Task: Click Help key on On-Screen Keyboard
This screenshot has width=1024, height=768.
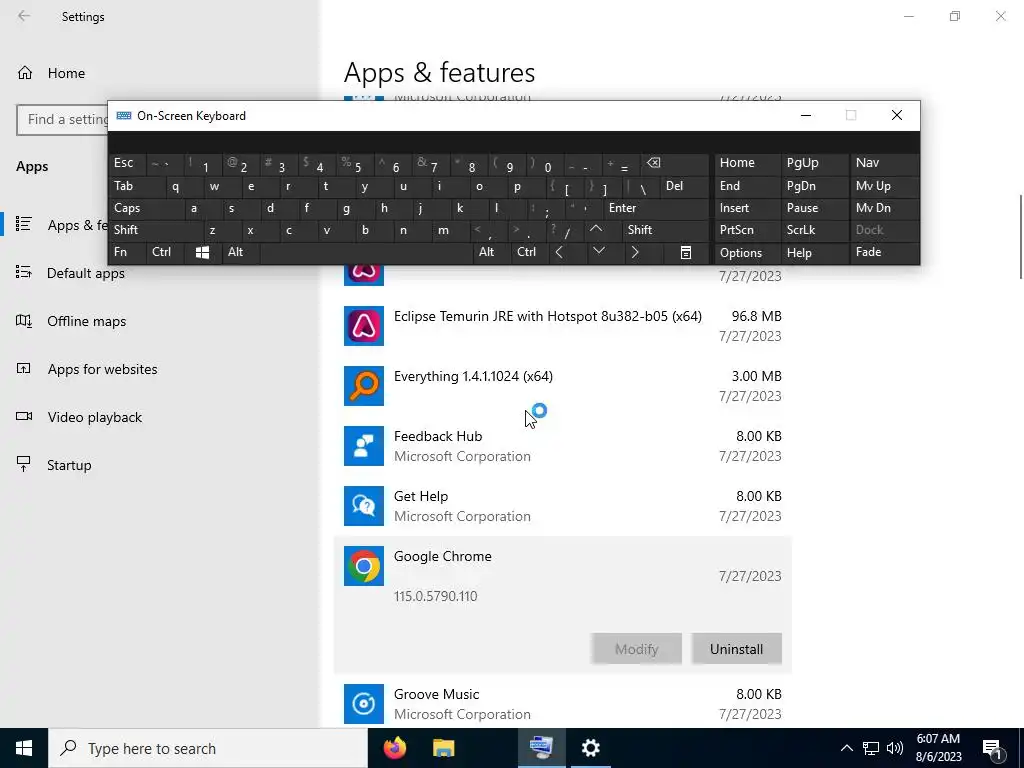Action: click(x=814, y=253)
